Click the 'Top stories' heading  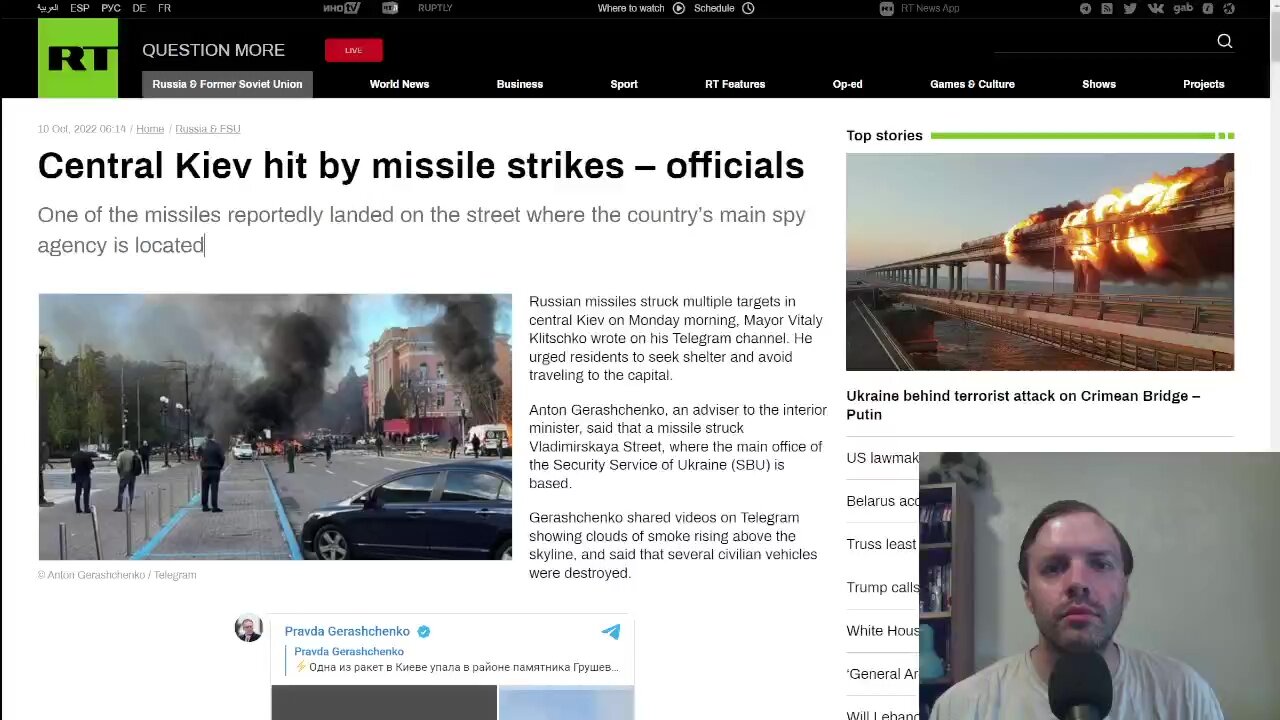click(884, 135)
